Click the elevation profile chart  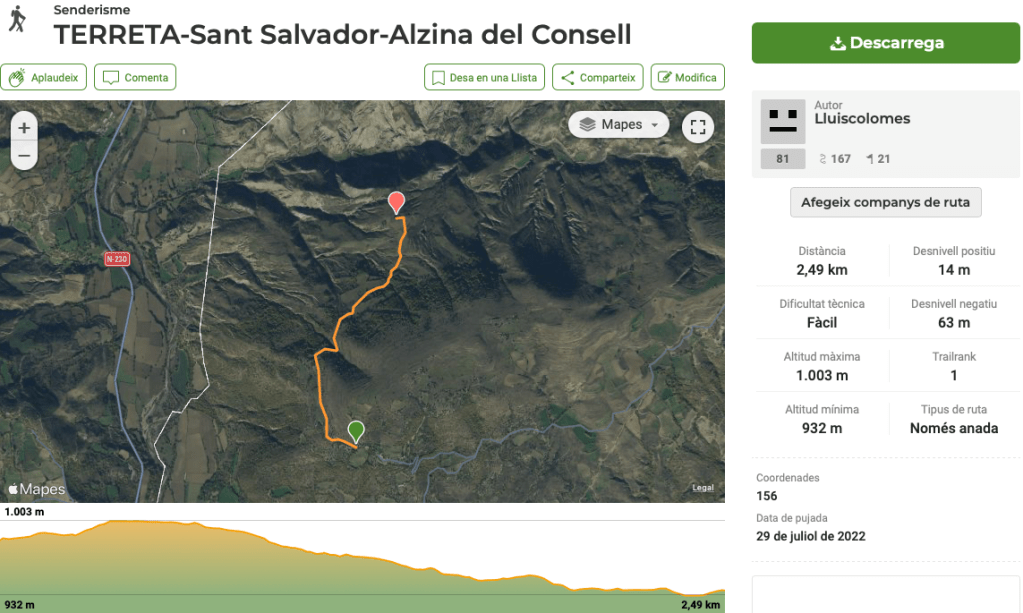(x=362, y=565)
